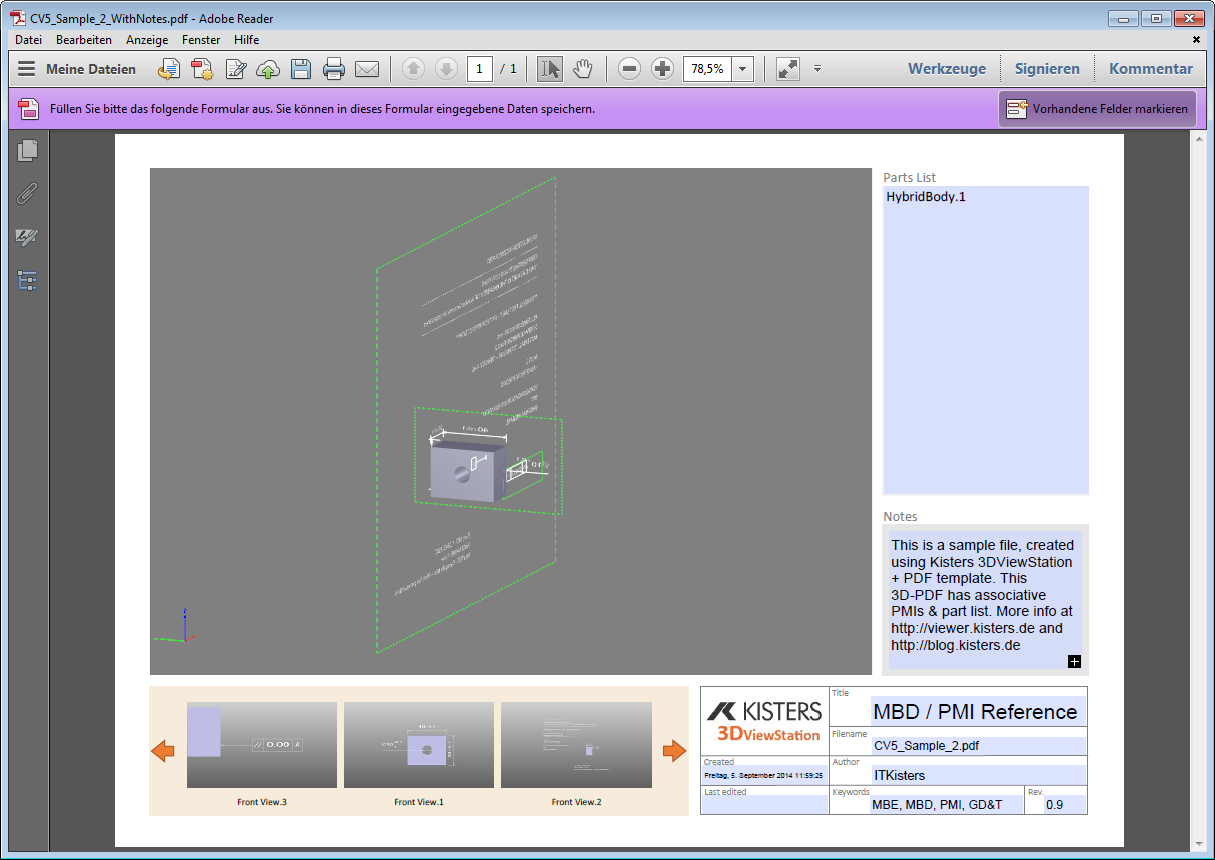Click Title field MBD / PMI Reference
The image size is (1215, 860).
click(x=978, y=711)
